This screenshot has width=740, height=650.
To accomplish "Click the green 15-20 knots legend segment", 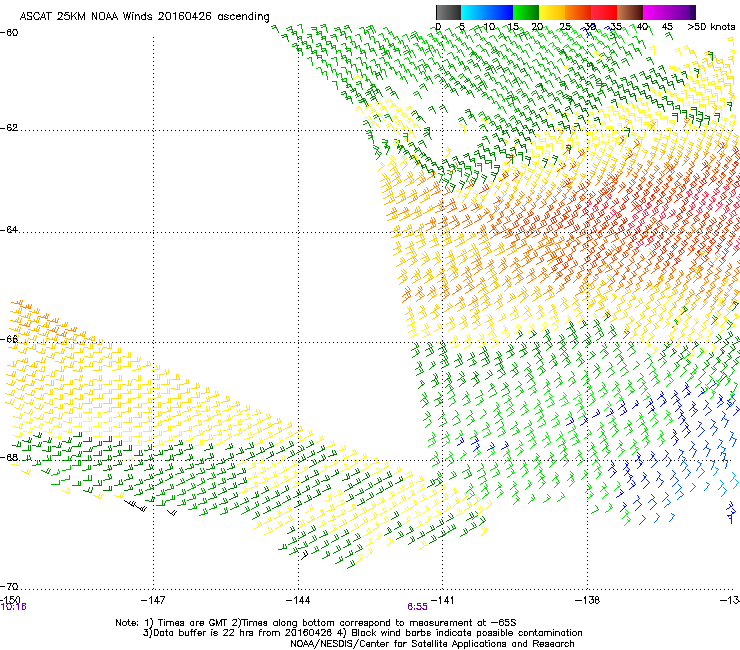I will (x=526, y=12).
